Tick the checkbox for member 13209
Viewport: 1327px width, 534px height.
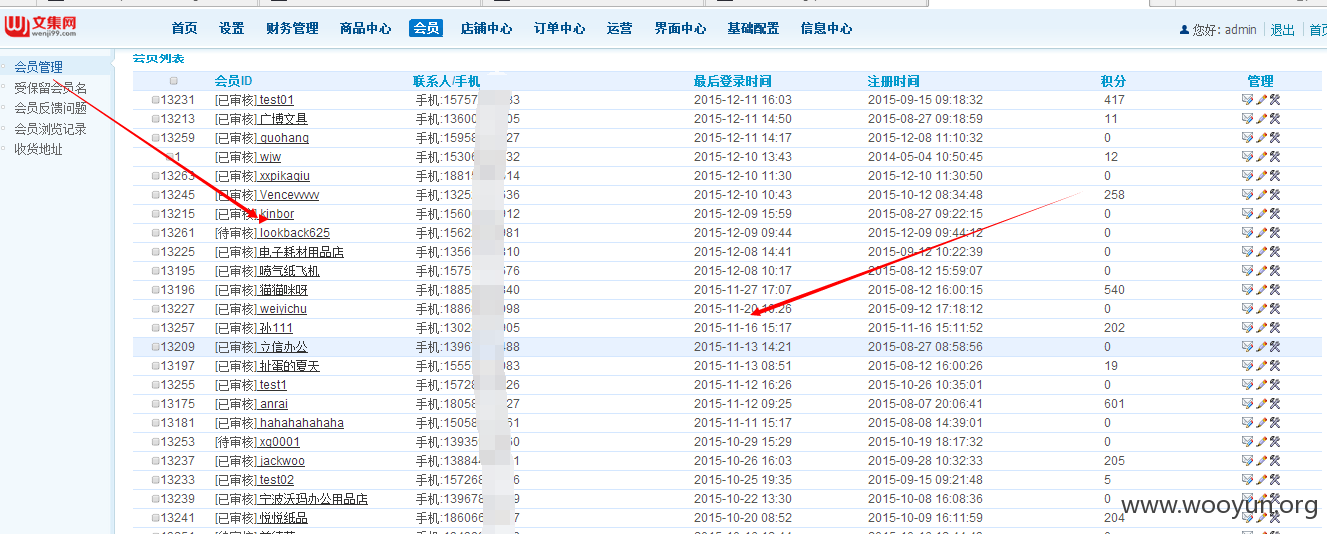click(x=156, y=347)
